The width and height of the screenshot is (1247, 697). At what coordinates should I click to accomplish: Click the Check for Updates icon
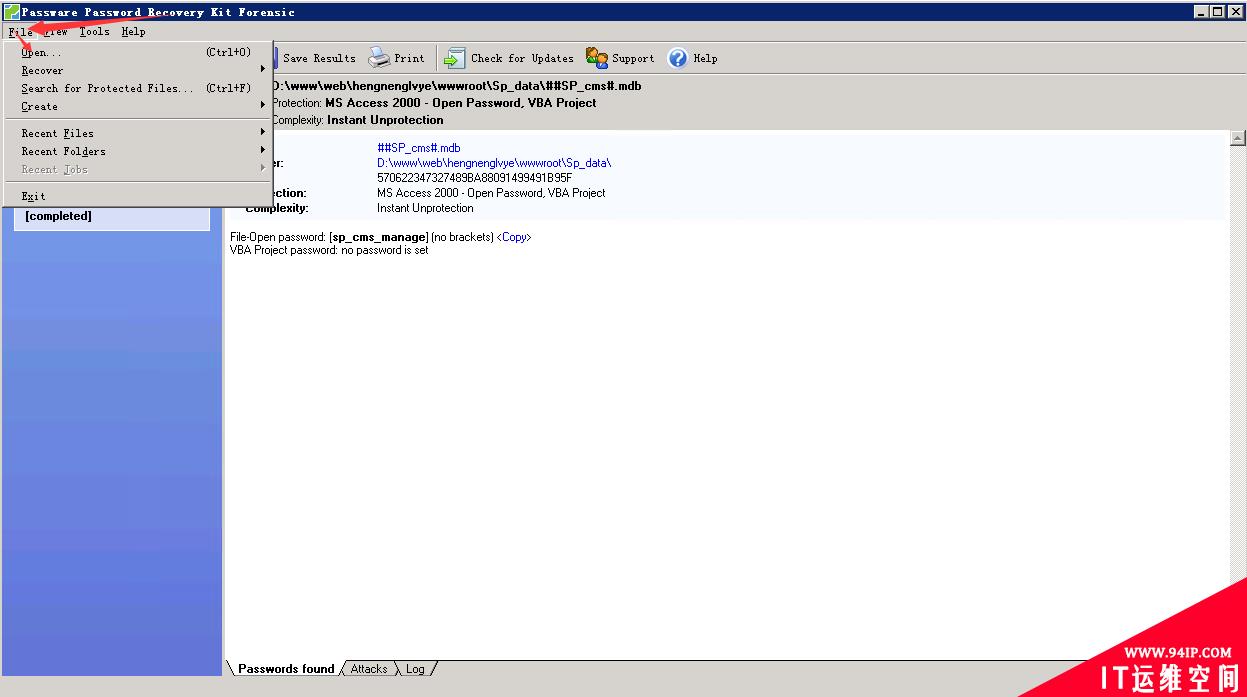455,58
